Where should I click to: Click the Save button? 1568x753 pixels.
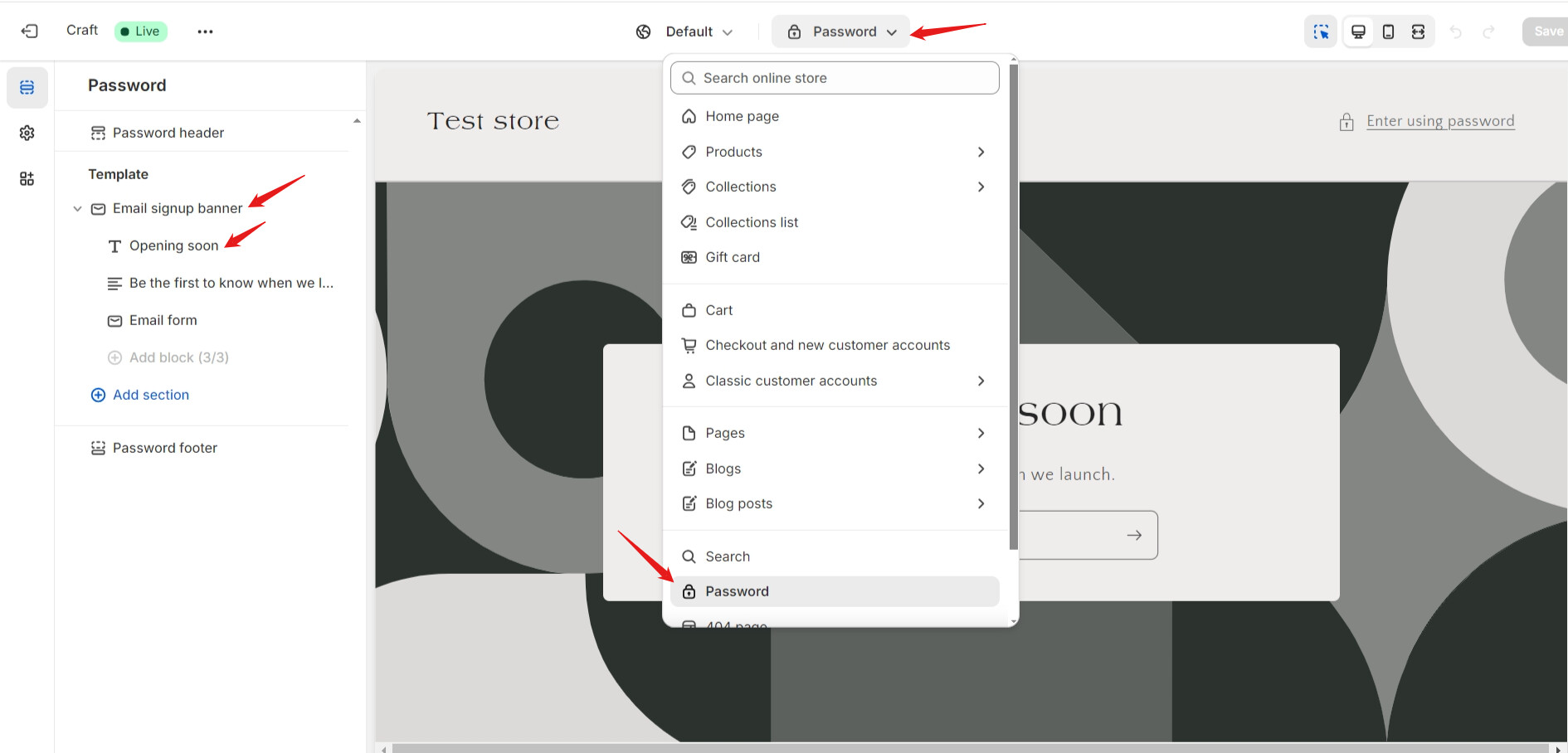tap(1546, 32)
